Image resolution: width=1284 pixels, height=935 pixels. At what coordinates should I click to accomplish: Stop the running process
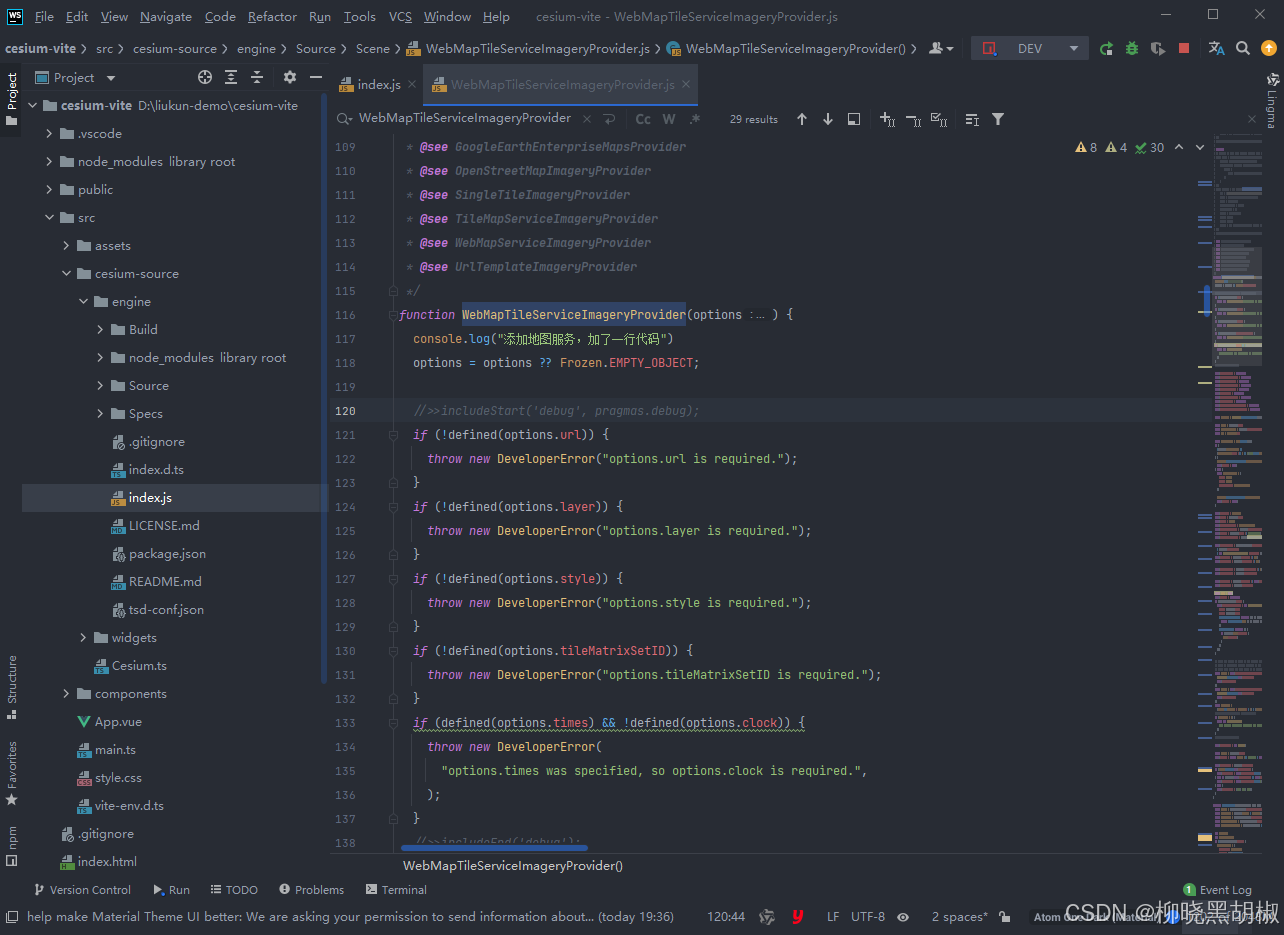[1184, 48]
